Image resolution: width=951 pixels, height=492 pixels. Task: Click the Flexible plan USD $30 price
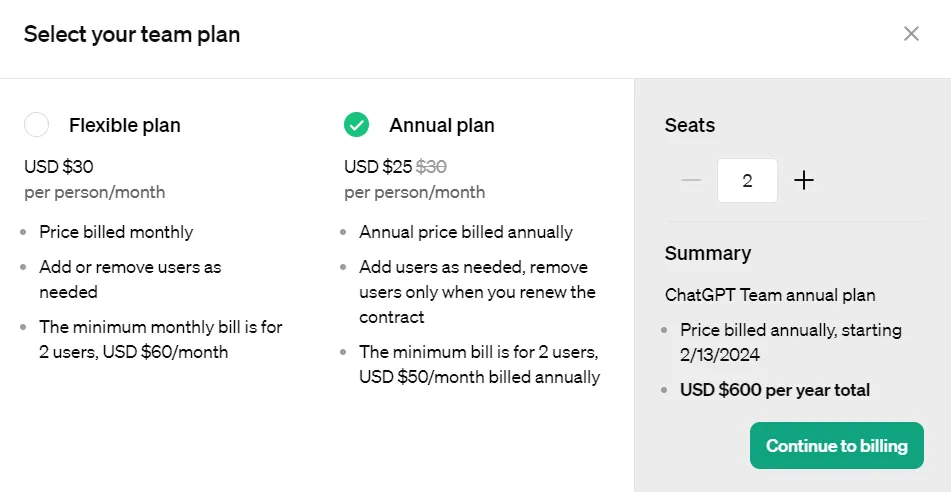tap(59, 166)
